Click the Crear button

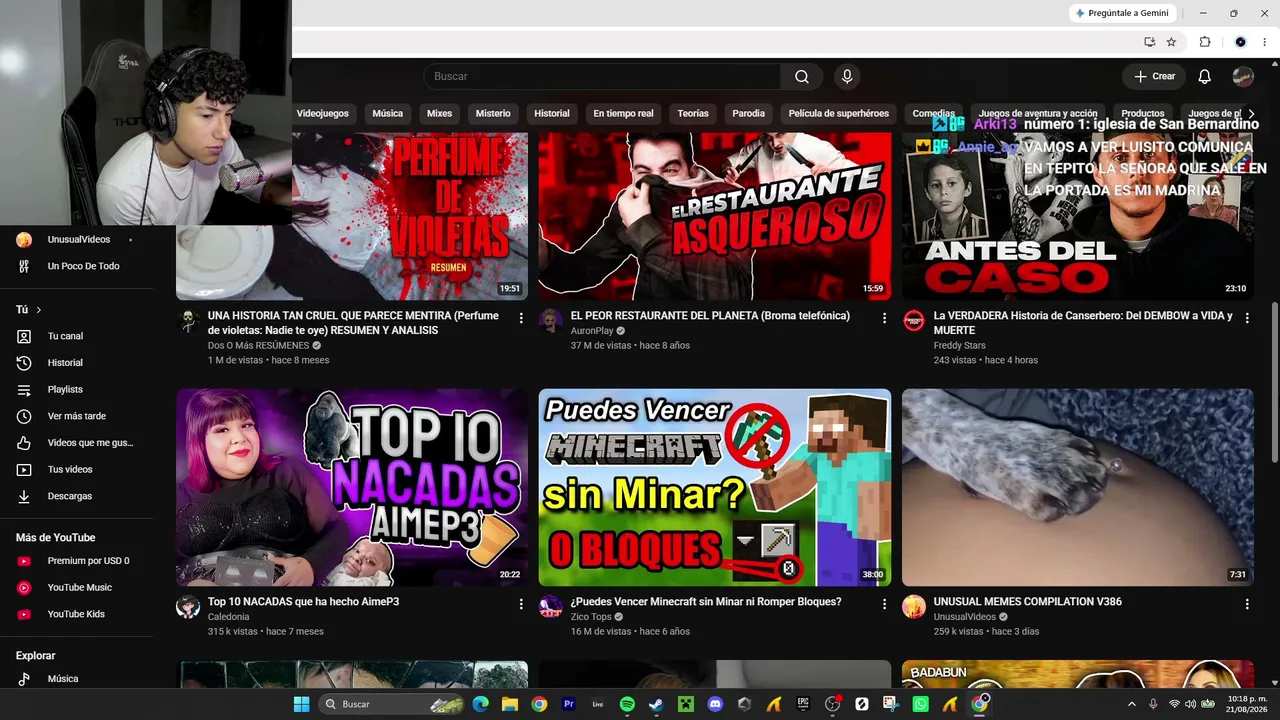click(1154, 77)
